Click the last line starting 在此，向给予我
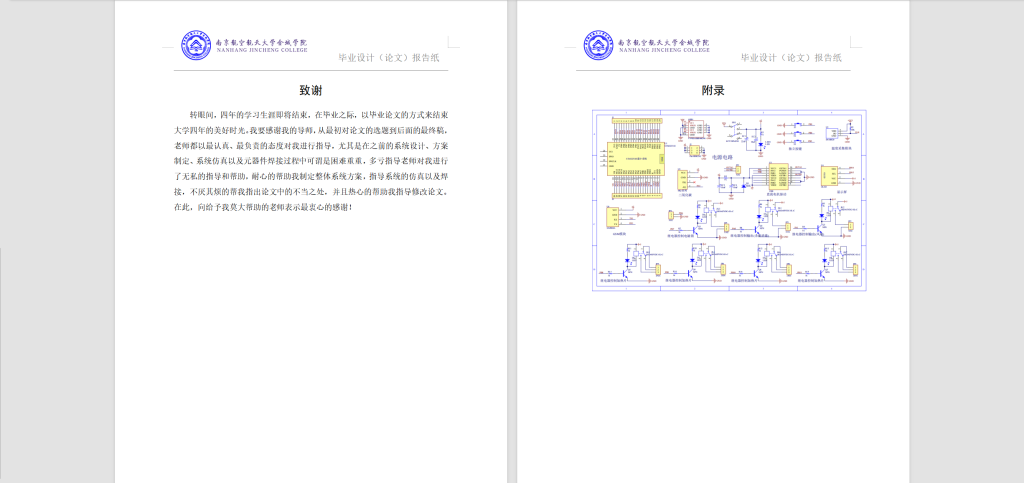 point(263,208)
